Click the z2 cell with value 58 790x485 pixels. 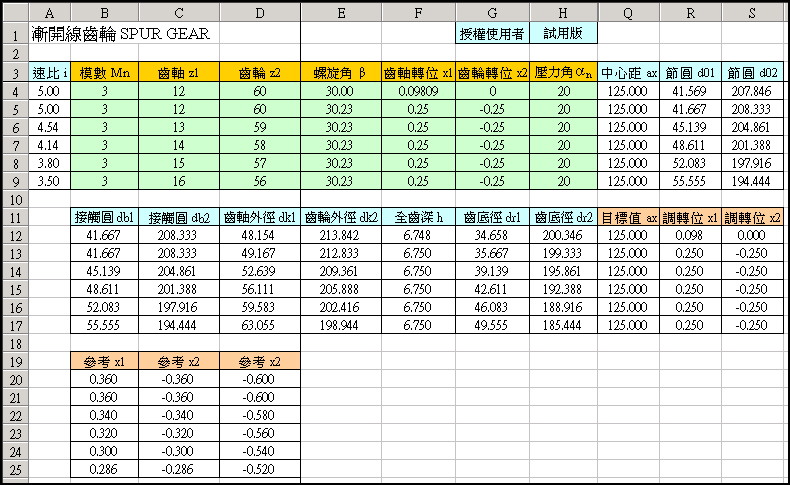260,146
